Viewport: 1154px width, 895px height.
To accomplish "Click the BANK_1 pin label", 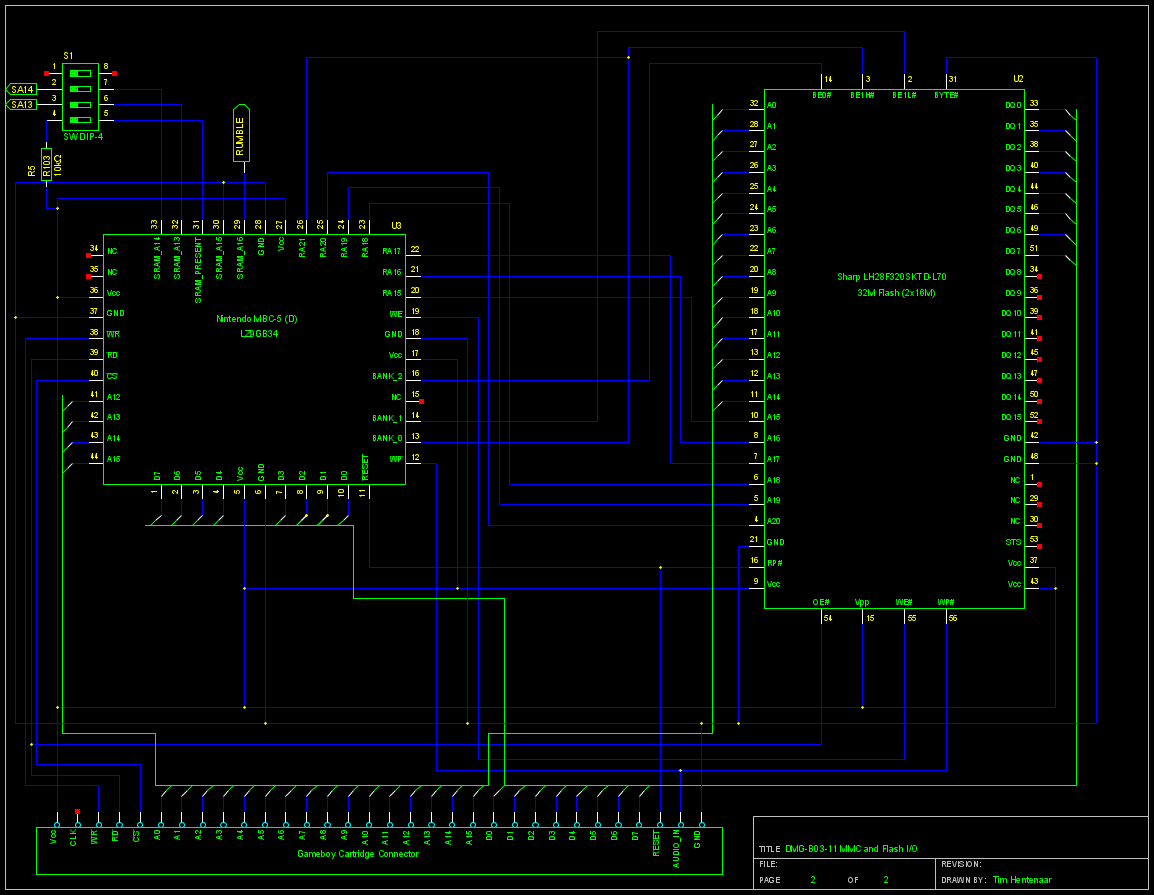I will [x=387, y=418].
